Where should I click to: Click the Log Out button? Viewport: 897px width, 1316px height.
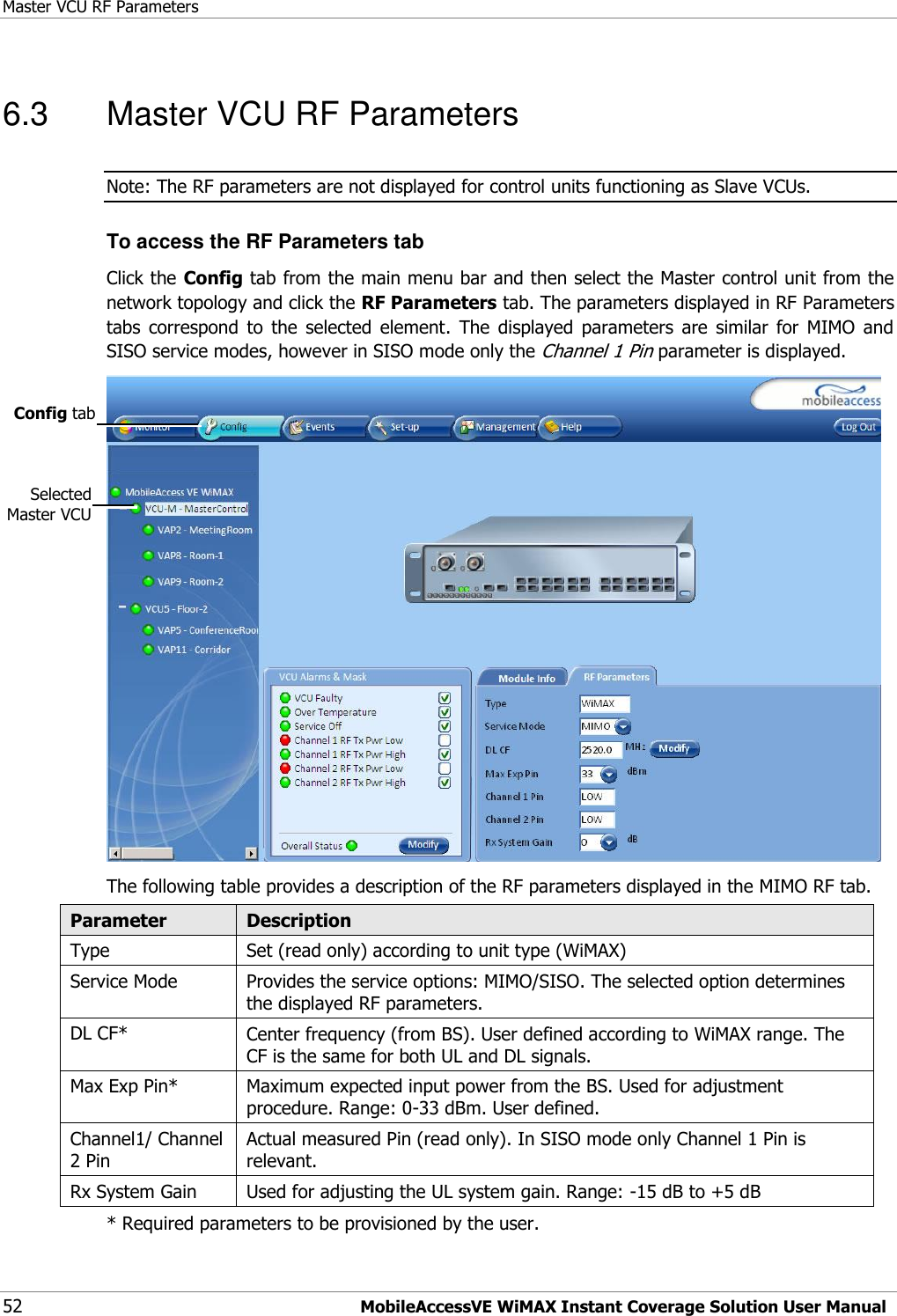tap(857, 427)
